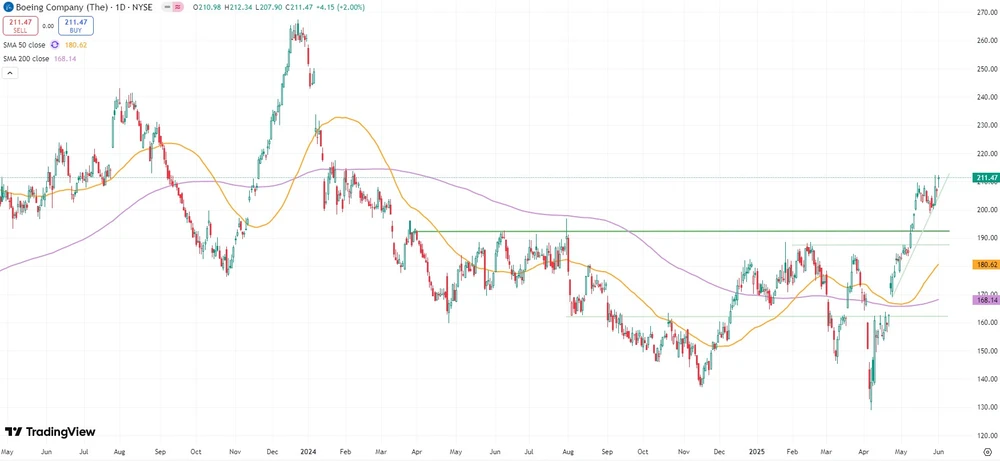This screenshot has width=1000, height=461.
Task: Select the SMA 200 close legend
Action: 26,59
